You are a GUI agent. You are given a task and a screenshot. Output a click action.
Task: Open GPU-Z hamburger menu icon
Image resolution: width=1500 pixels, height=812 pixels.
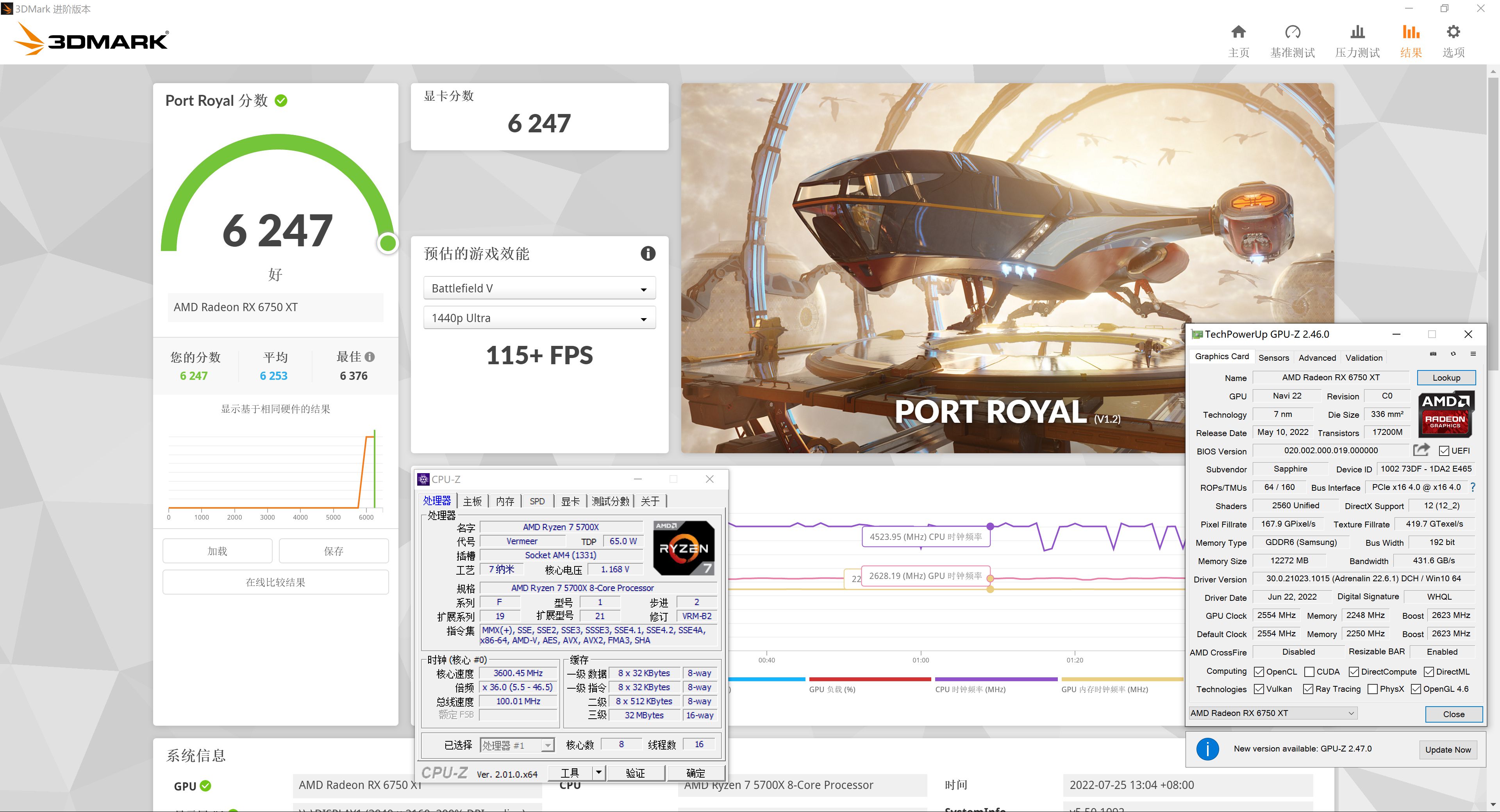1473,354
